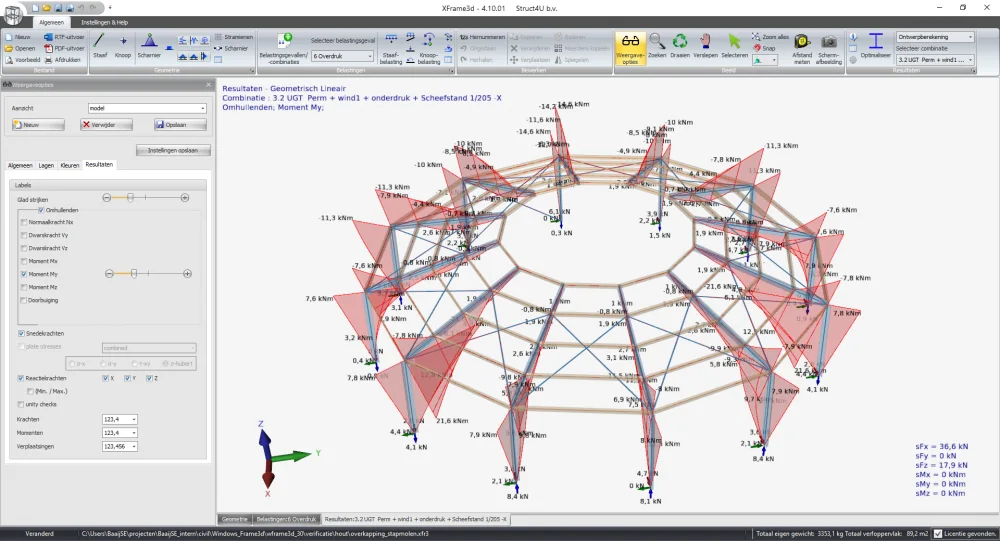The height and width of the screenshot is (541, 1000).
Task: Click the Instellingen opslaan button
Action: click(x=173, y=151)
